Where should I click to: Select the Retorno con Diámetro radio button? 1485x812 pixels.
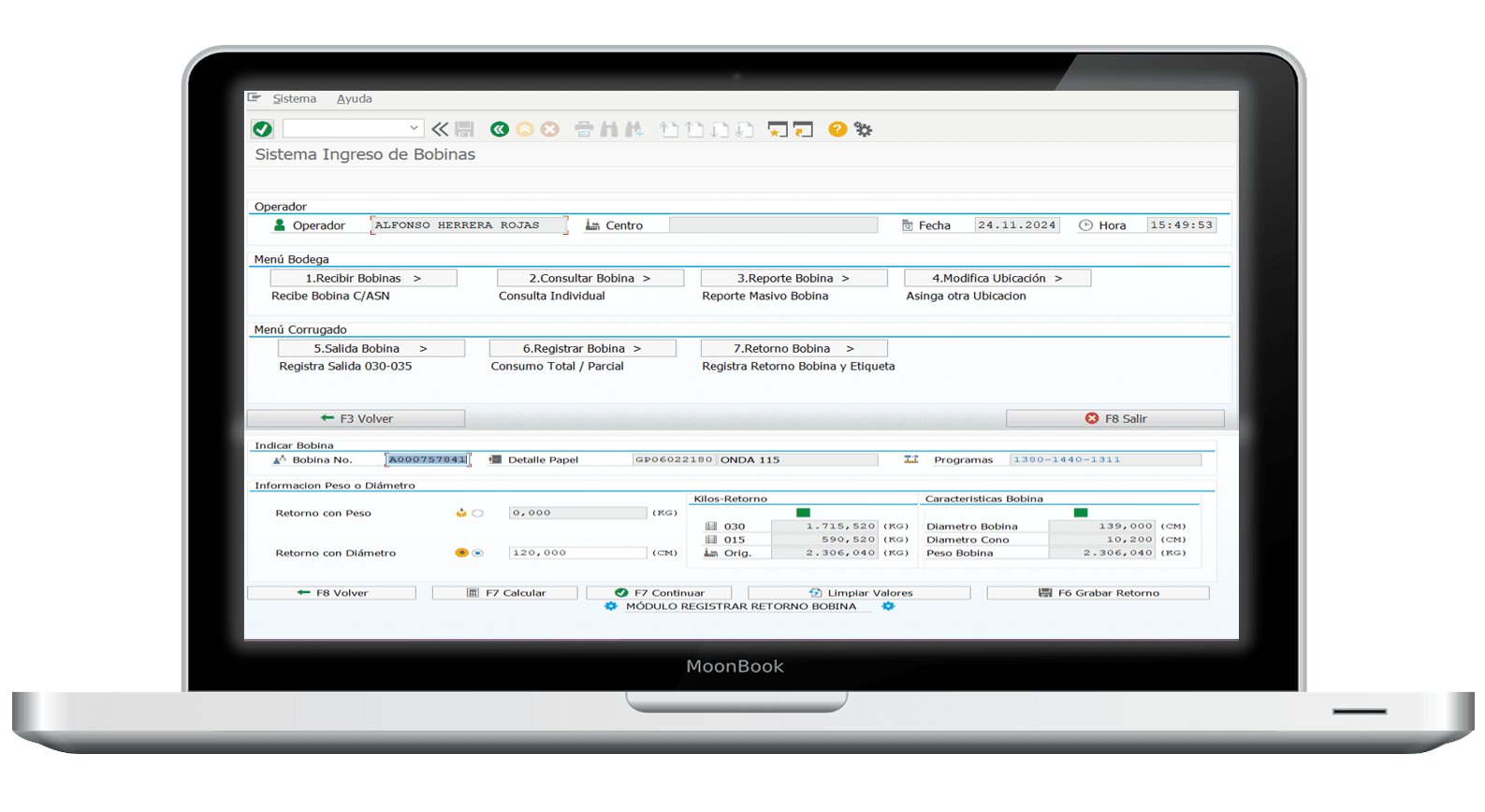(x=477, y=553)
